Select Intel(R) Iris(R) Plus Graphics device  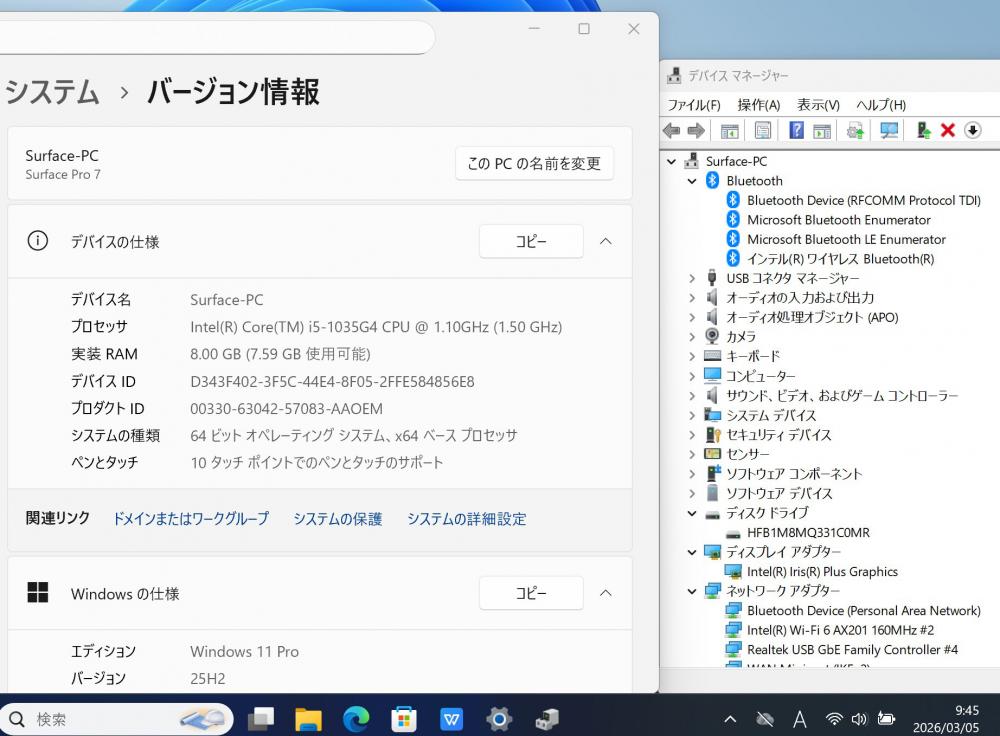[x=821, y=572]
